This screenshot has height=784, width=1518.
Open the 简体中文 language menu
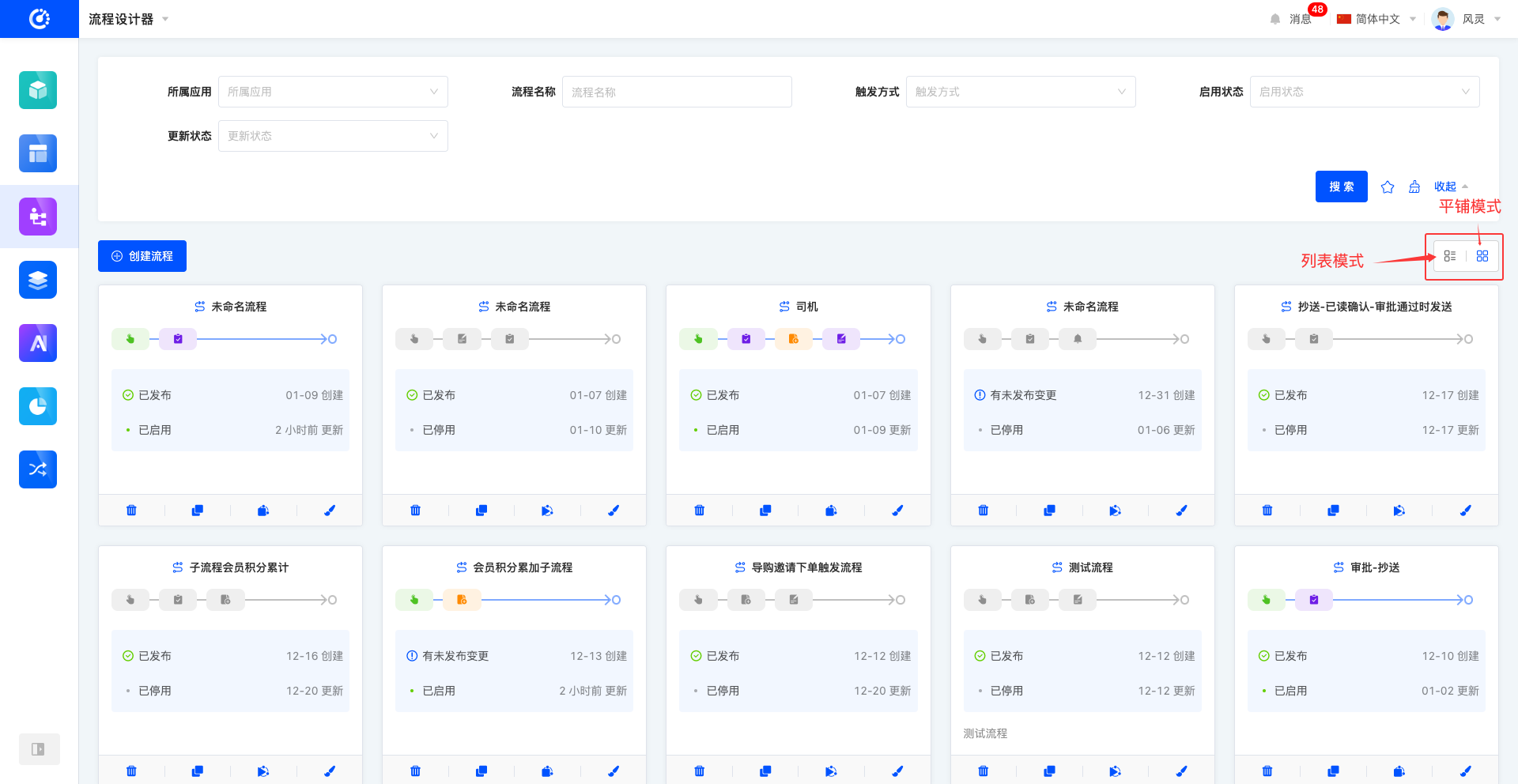click(1376, 19)
